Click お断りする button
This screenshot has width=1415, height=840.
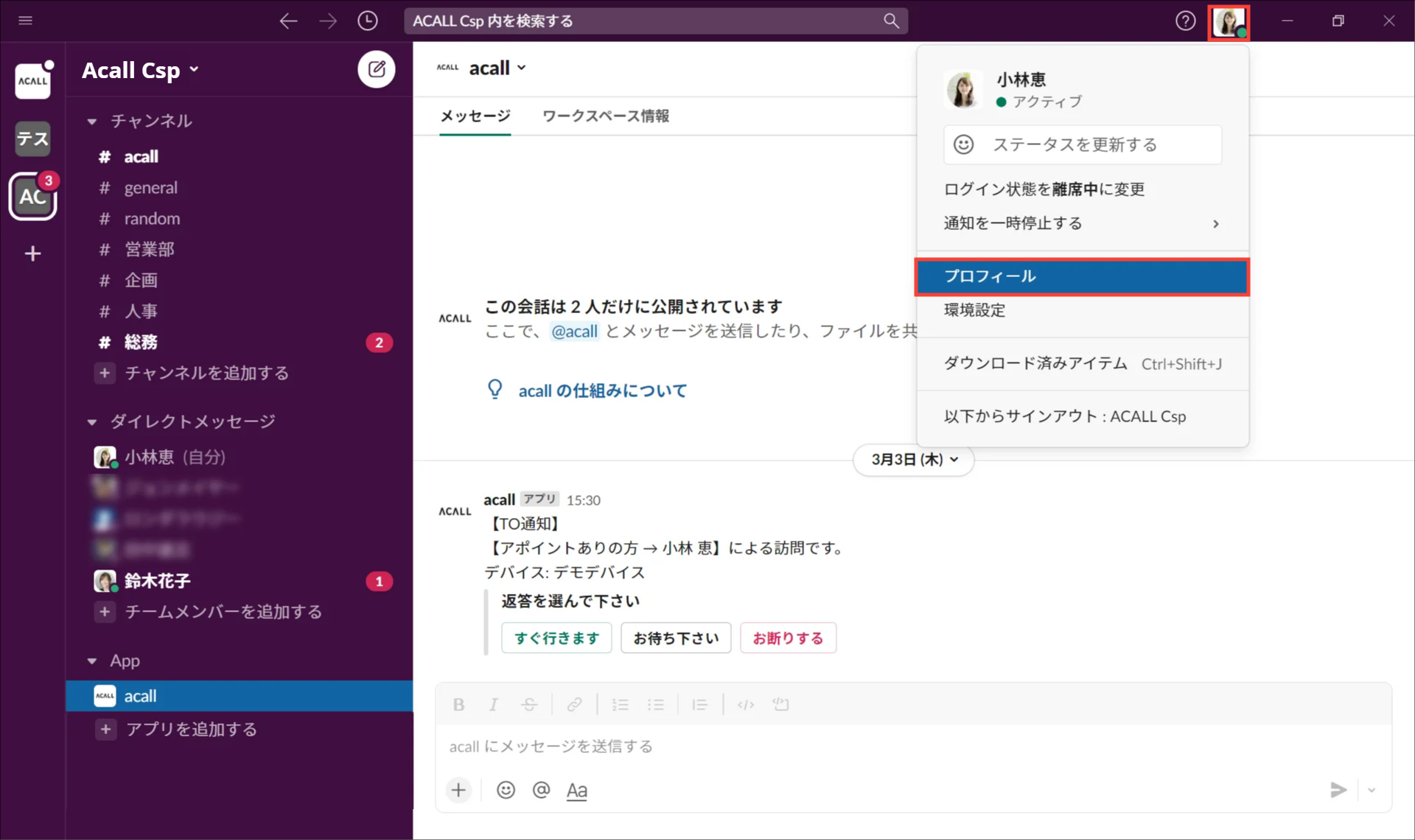[x=788, y=638]
